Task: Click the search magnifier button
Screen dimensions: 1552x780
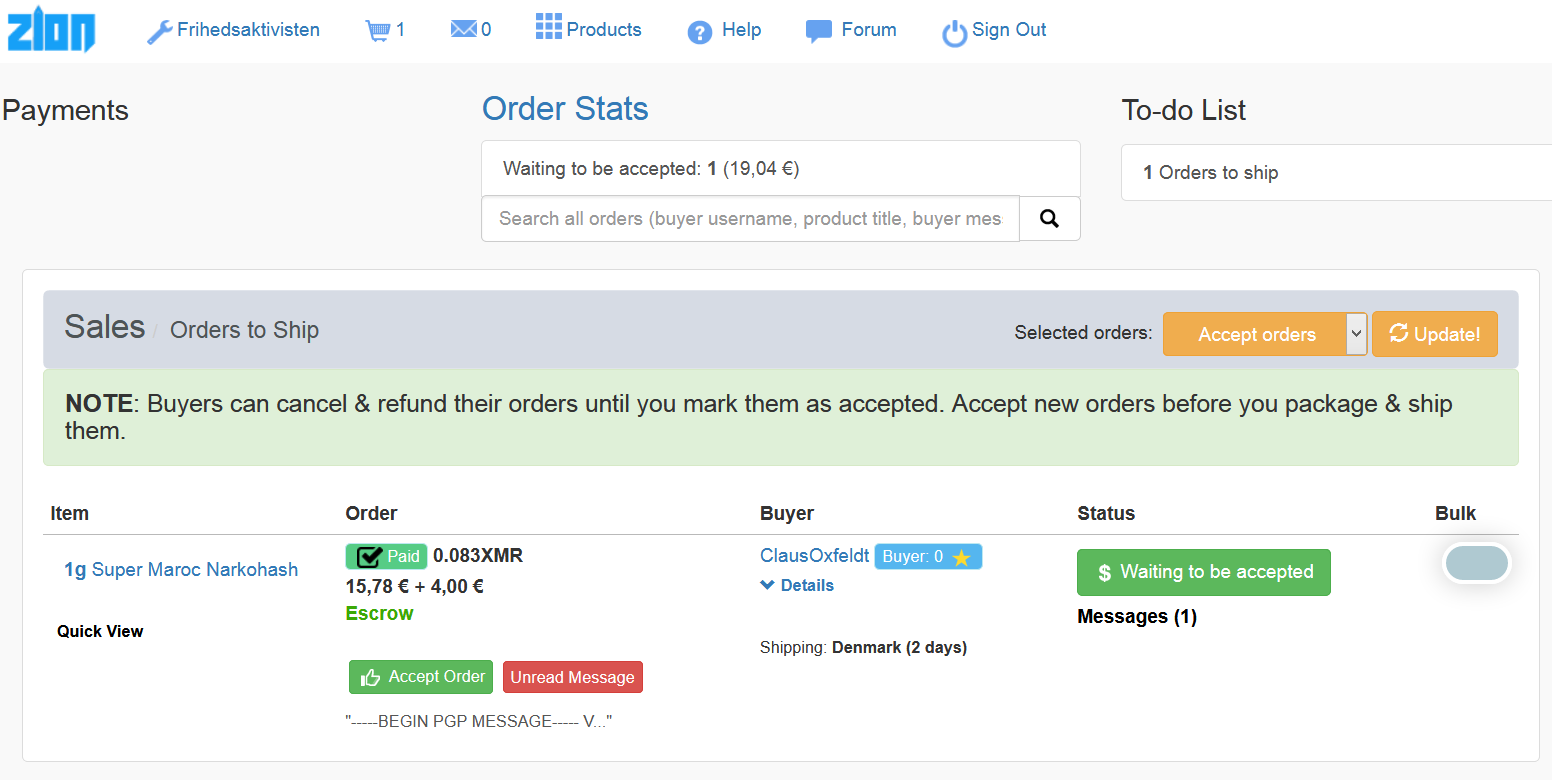Action: coord(1049,218)
